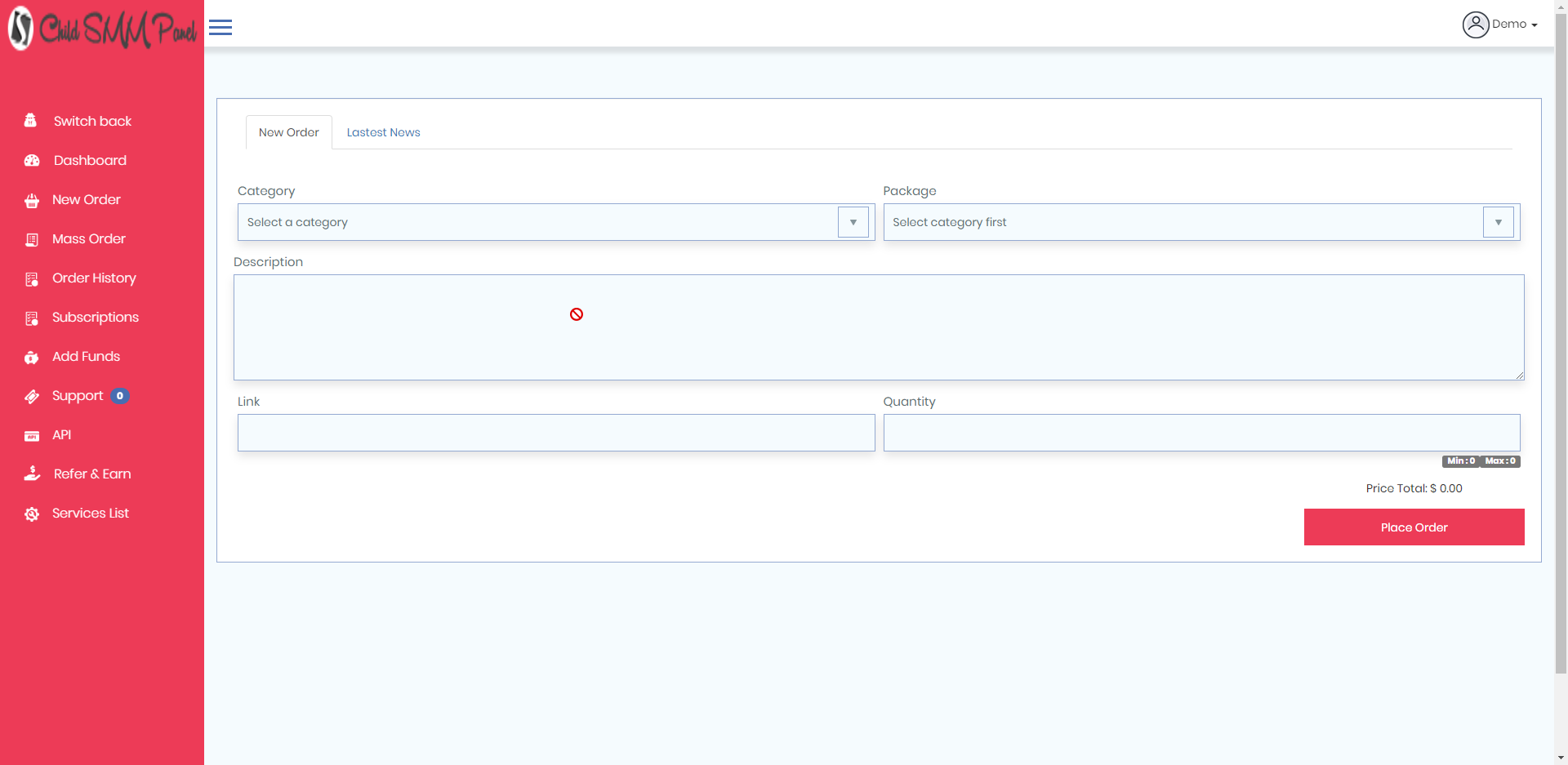Click the Add Funds gift icon

click(31, 357)
